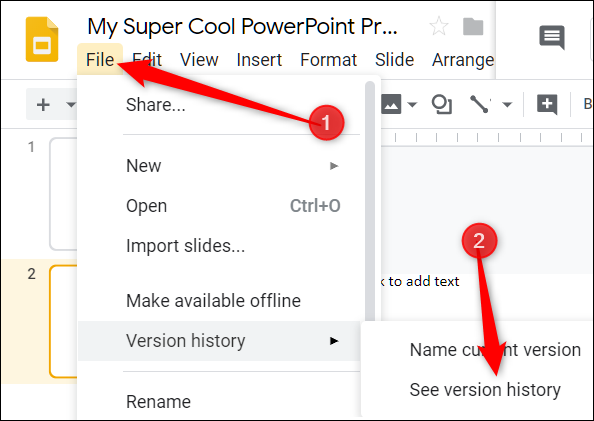
Task: Expand the insert image dropdown arrow
Action: click(x=412, y=104)
